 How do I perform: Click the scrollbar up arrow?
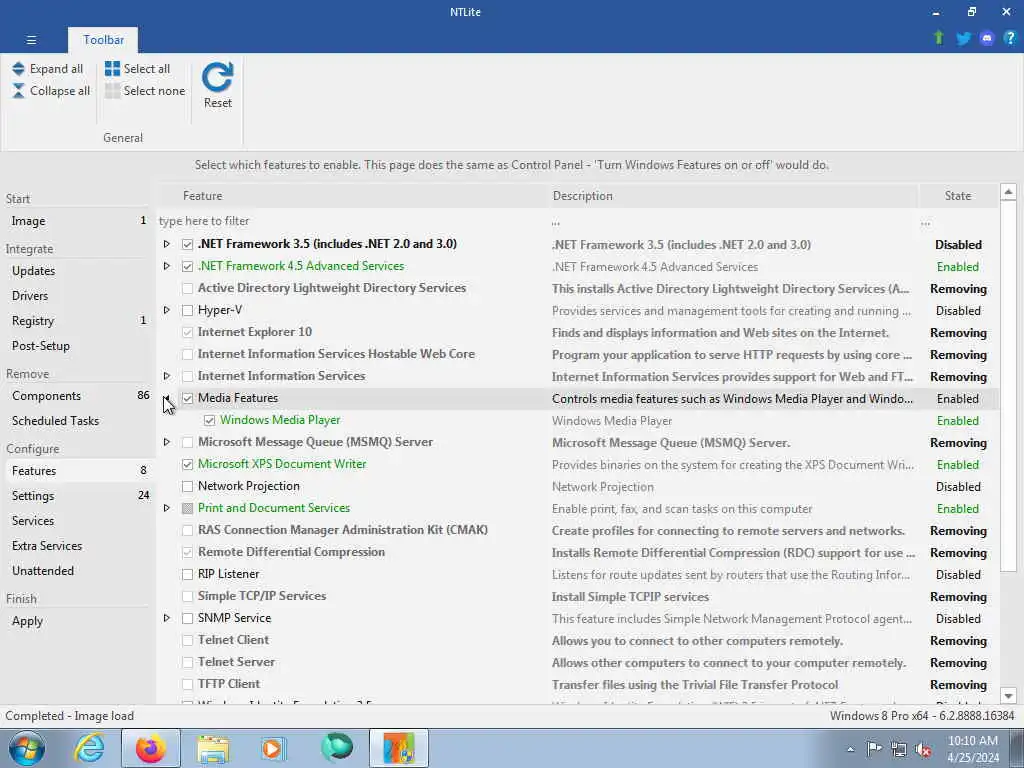pos(1008,192)
